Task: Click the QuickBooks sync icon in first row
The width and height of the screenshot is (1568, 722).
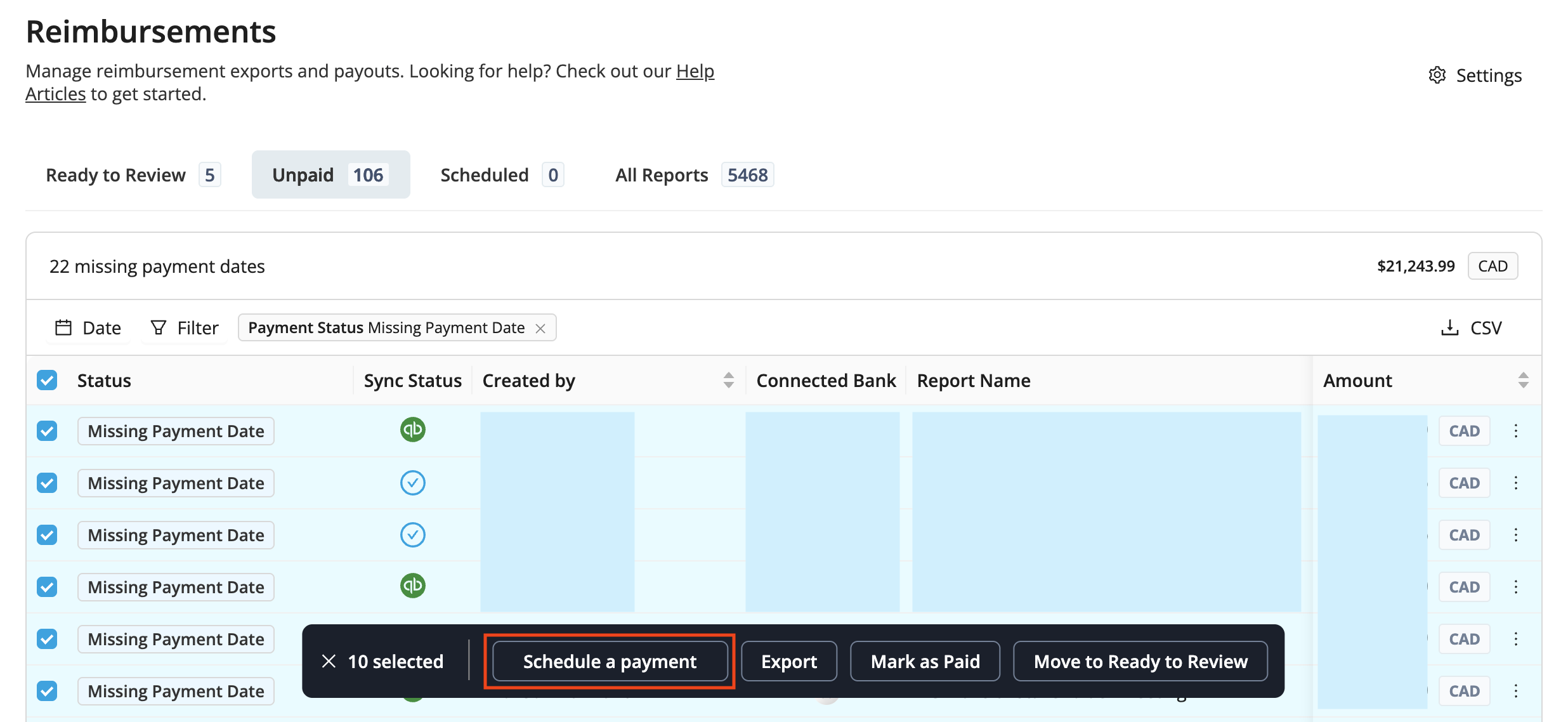Action: (412, 430)
